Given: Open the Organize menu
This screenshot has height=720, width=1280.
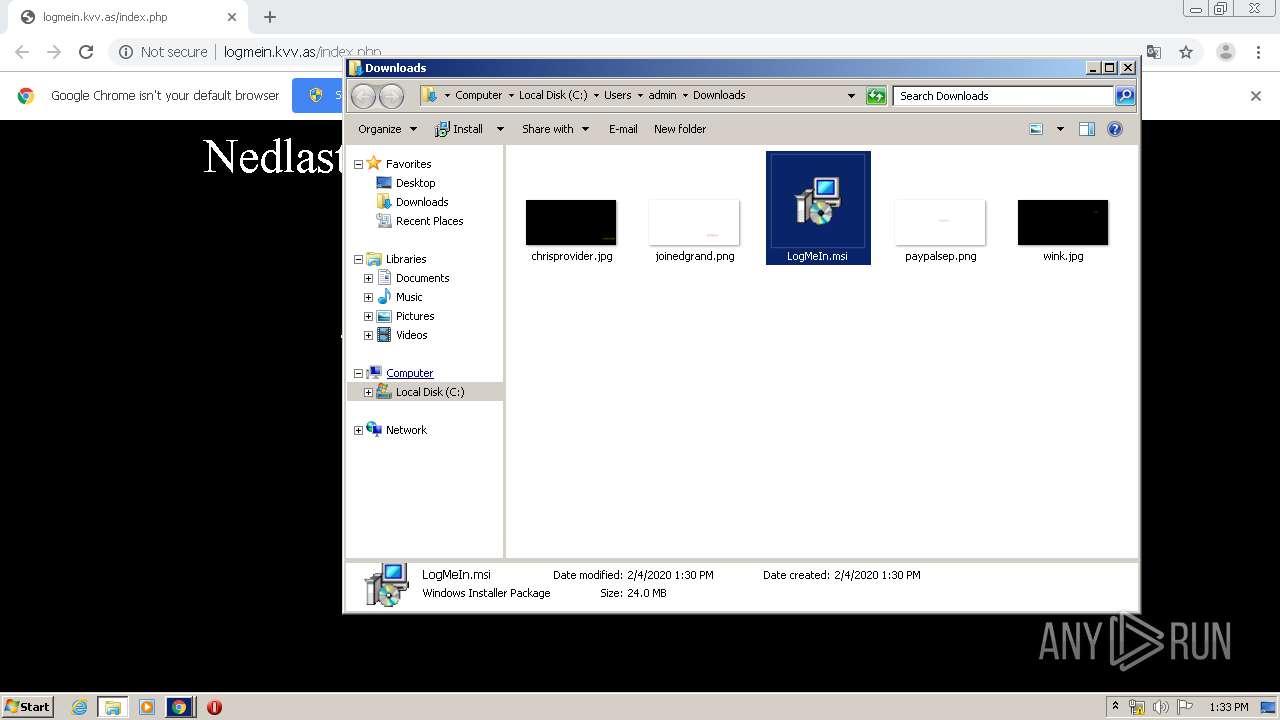Looking at the screenshot, I should [x=388, y=129].
